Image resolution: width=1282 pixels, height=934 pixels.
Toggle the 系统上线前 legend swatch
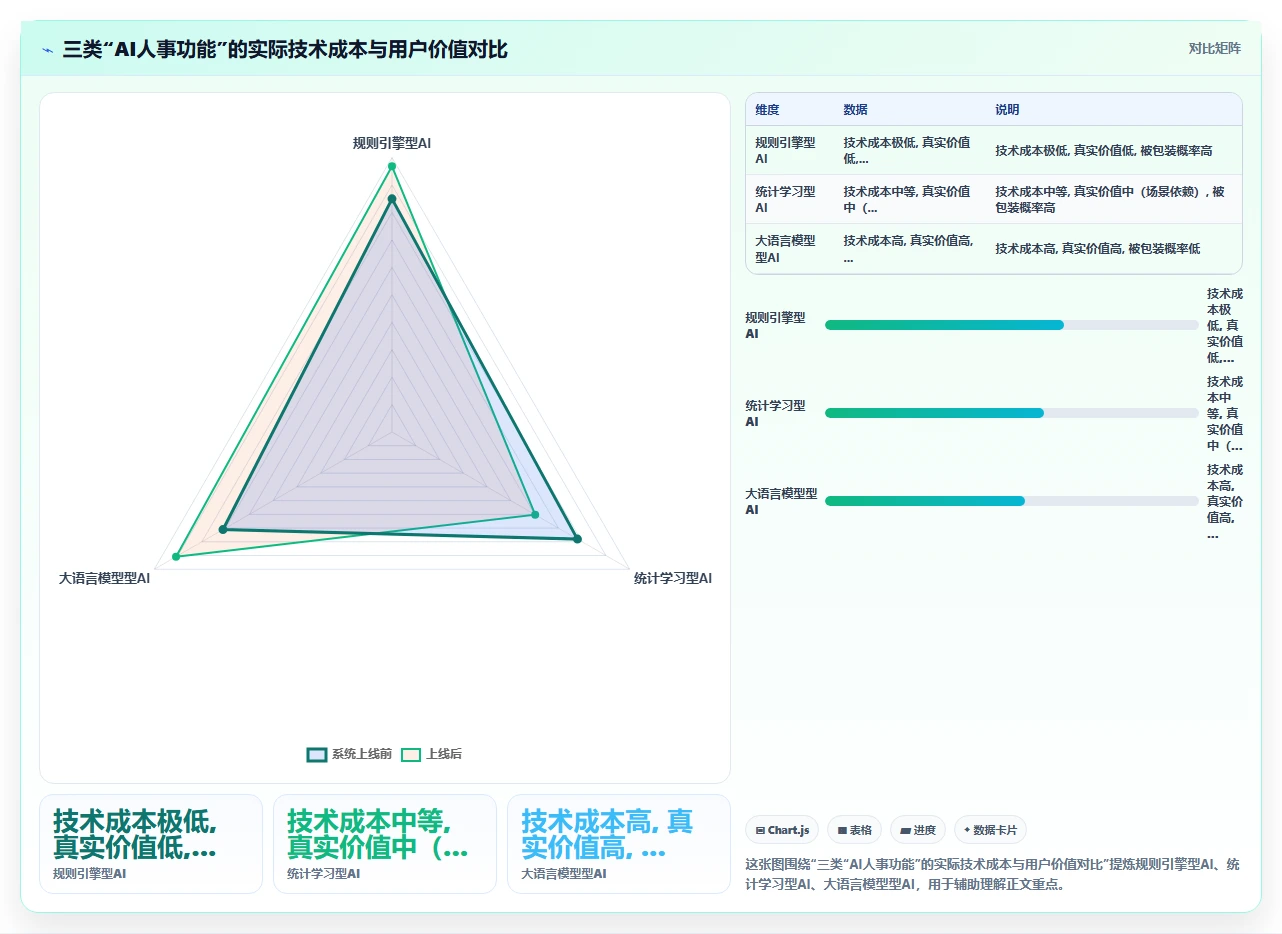317,754
